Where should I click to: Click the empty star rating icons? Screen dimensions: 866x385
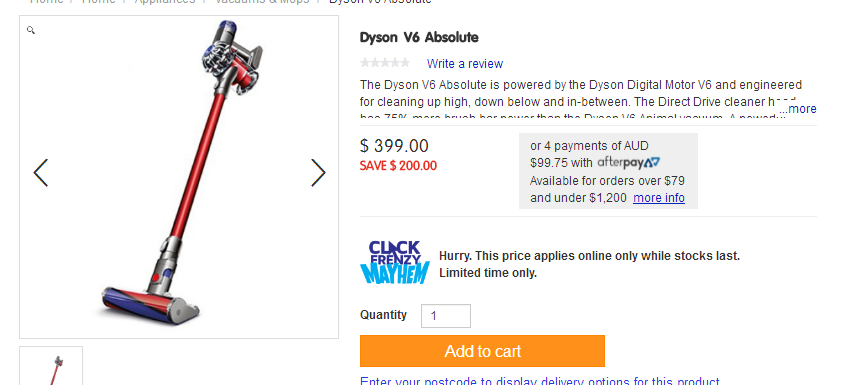click(x=385, y=63)
